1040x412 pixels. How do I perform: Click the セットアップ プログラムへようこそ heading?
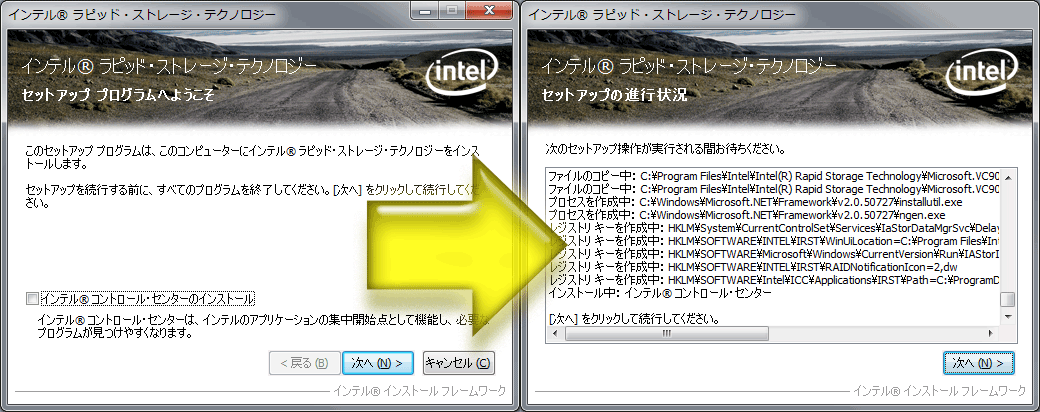click(118, 95)
